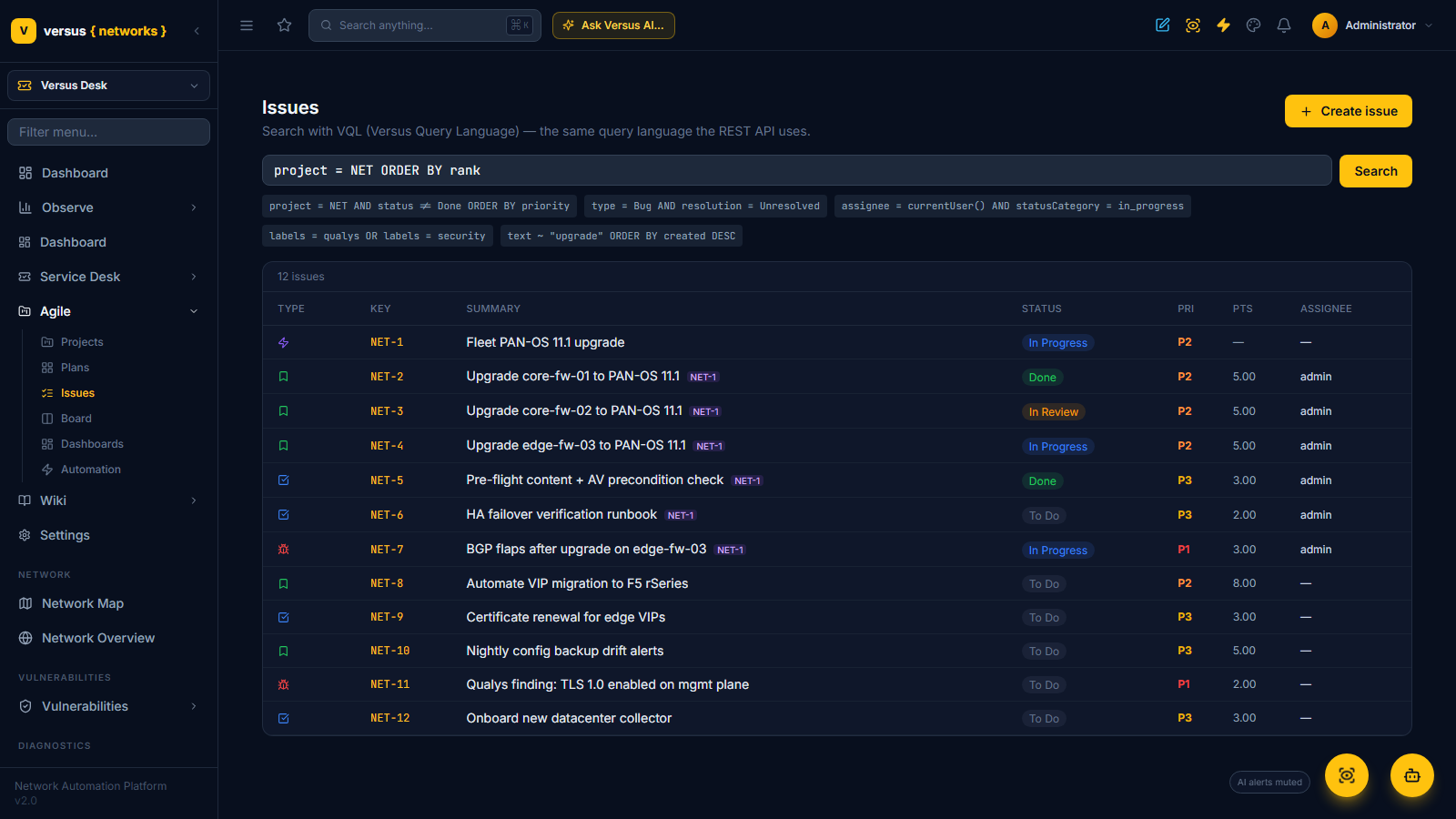Click the compose note icon in top bar
This screenshot has width=1456, height=819.
coord(1163,25)
